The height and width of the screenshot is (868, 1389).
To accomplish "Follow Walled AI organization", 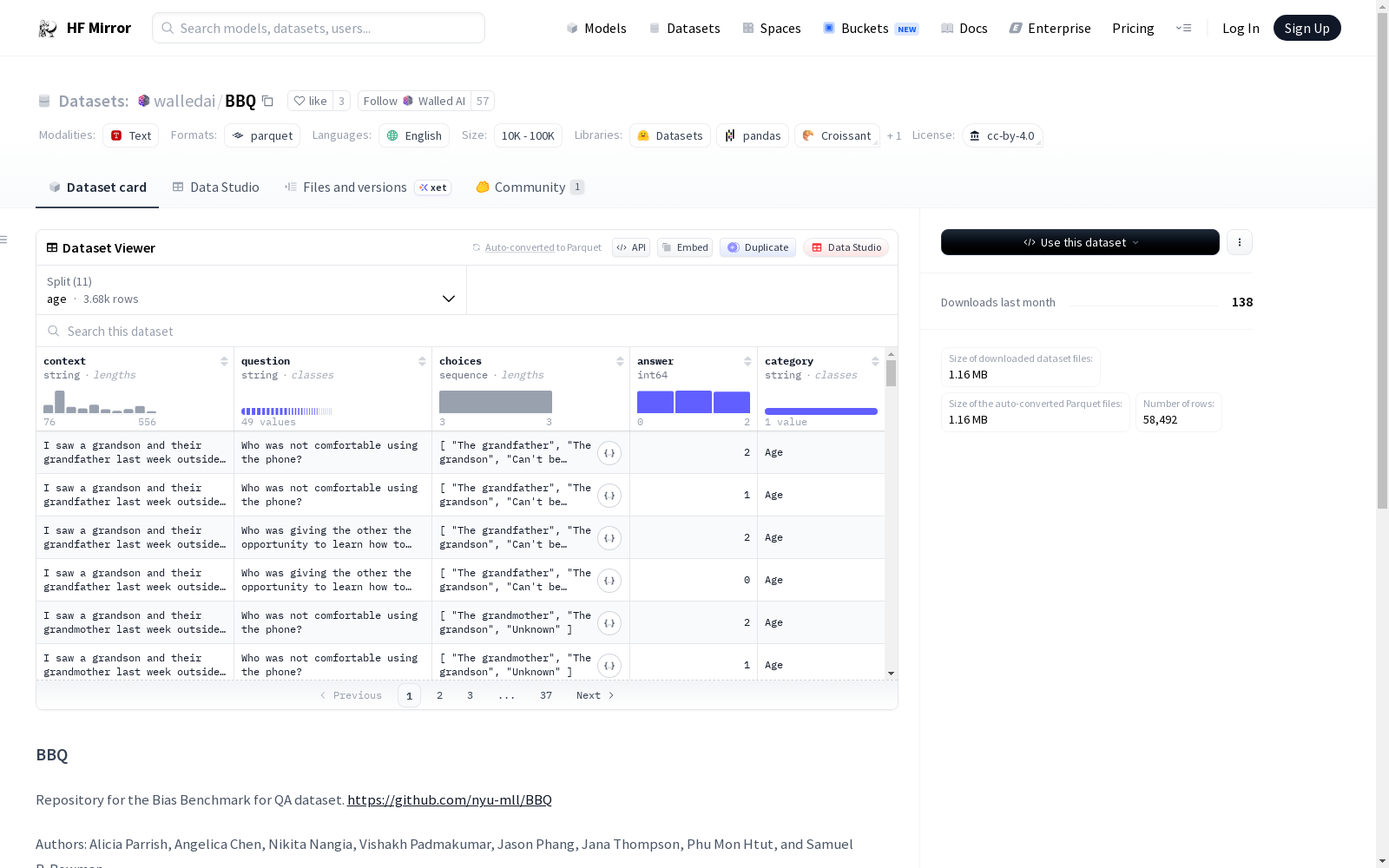I will 415,101.
